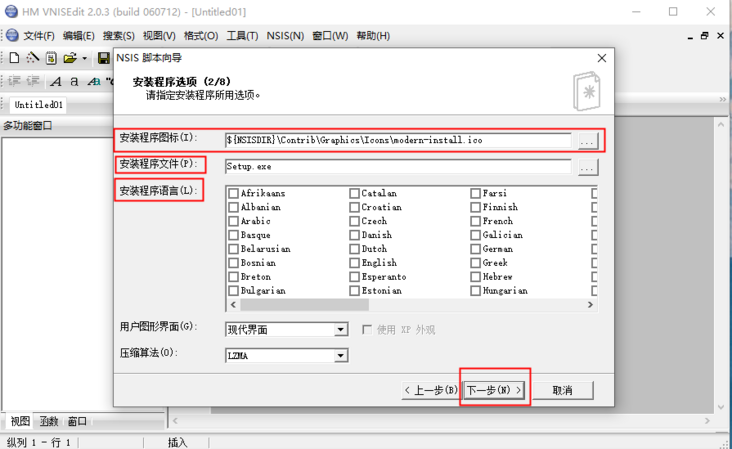Check the Czech language box
Viewport: 732px width, 449px height.
pyautogui.click(x=354, y=221)
